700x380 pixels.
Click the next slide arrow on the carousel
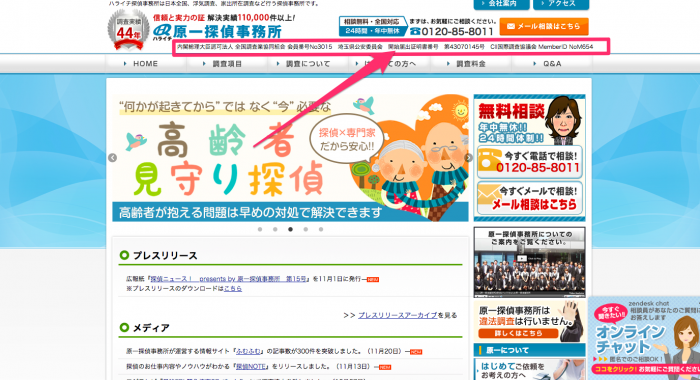coord(468,158)
